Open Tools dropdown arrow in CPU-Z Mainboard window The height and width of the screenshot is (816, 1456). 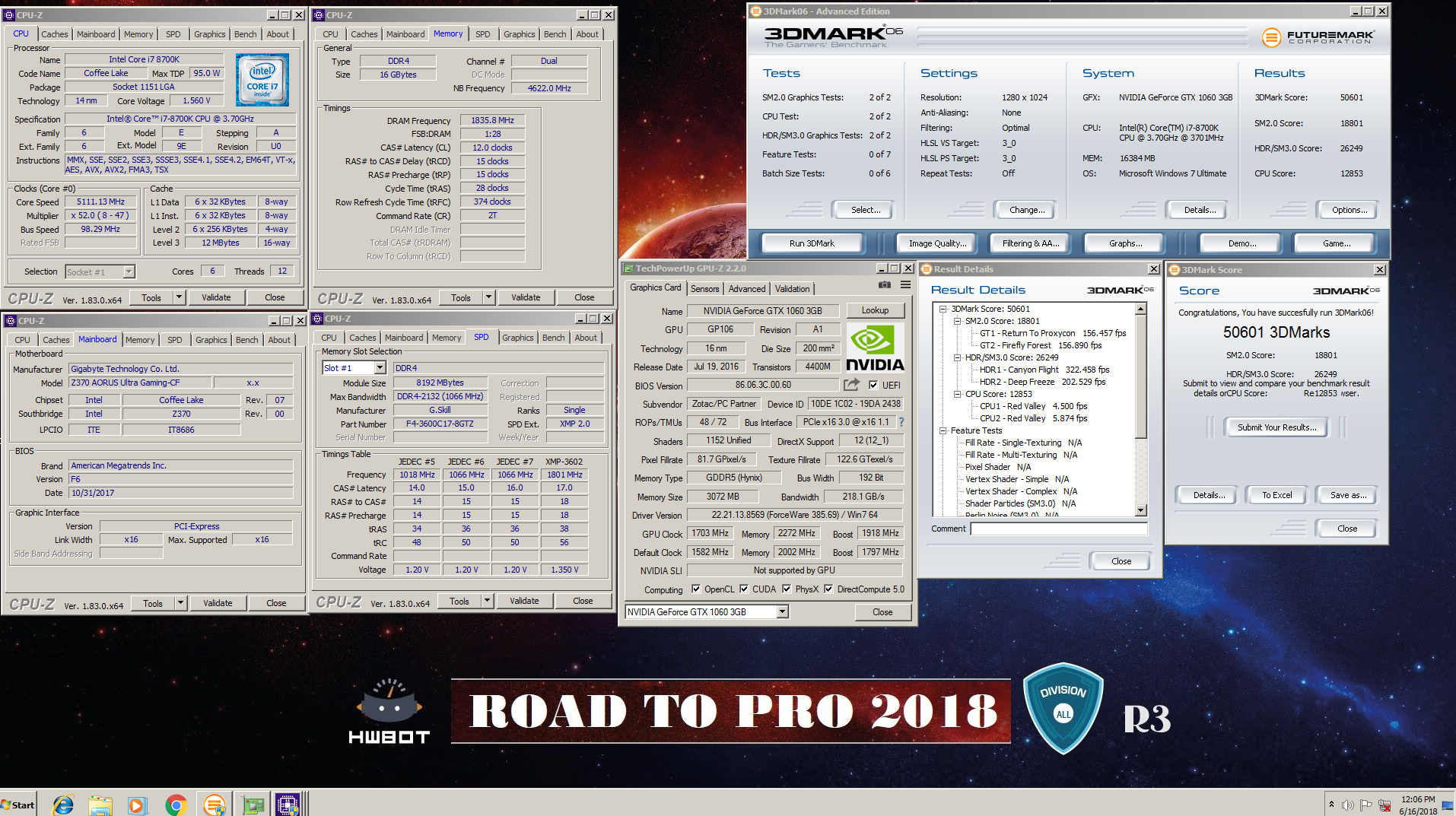point(180,603)
